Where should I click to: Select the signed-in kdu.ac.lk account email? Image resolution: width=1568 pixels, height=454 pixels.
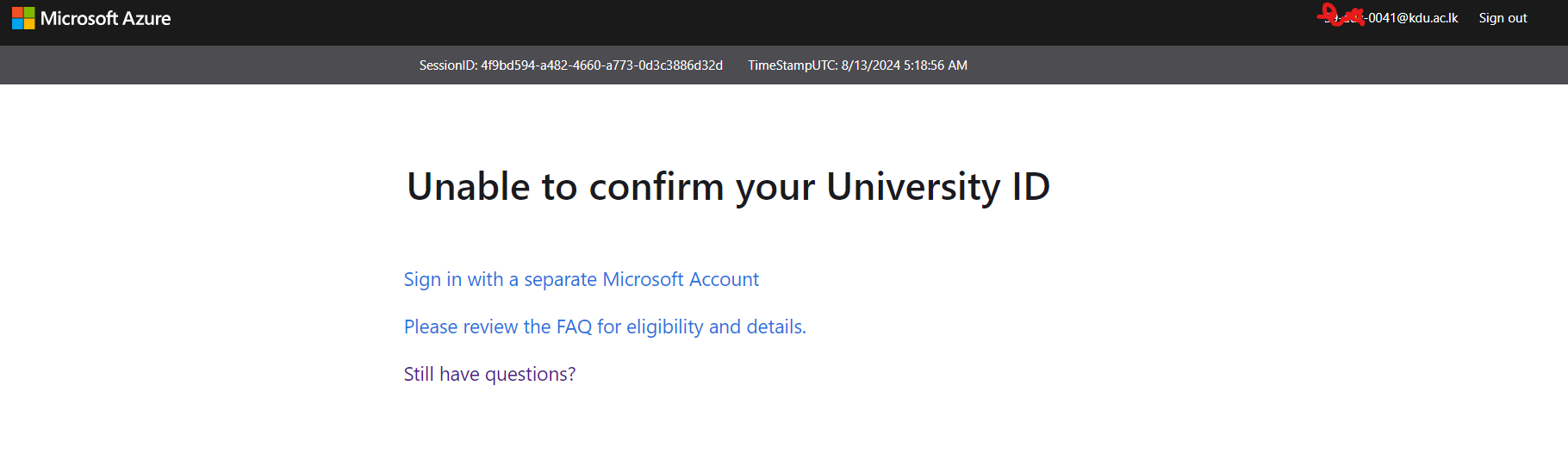pos(1391,18)
